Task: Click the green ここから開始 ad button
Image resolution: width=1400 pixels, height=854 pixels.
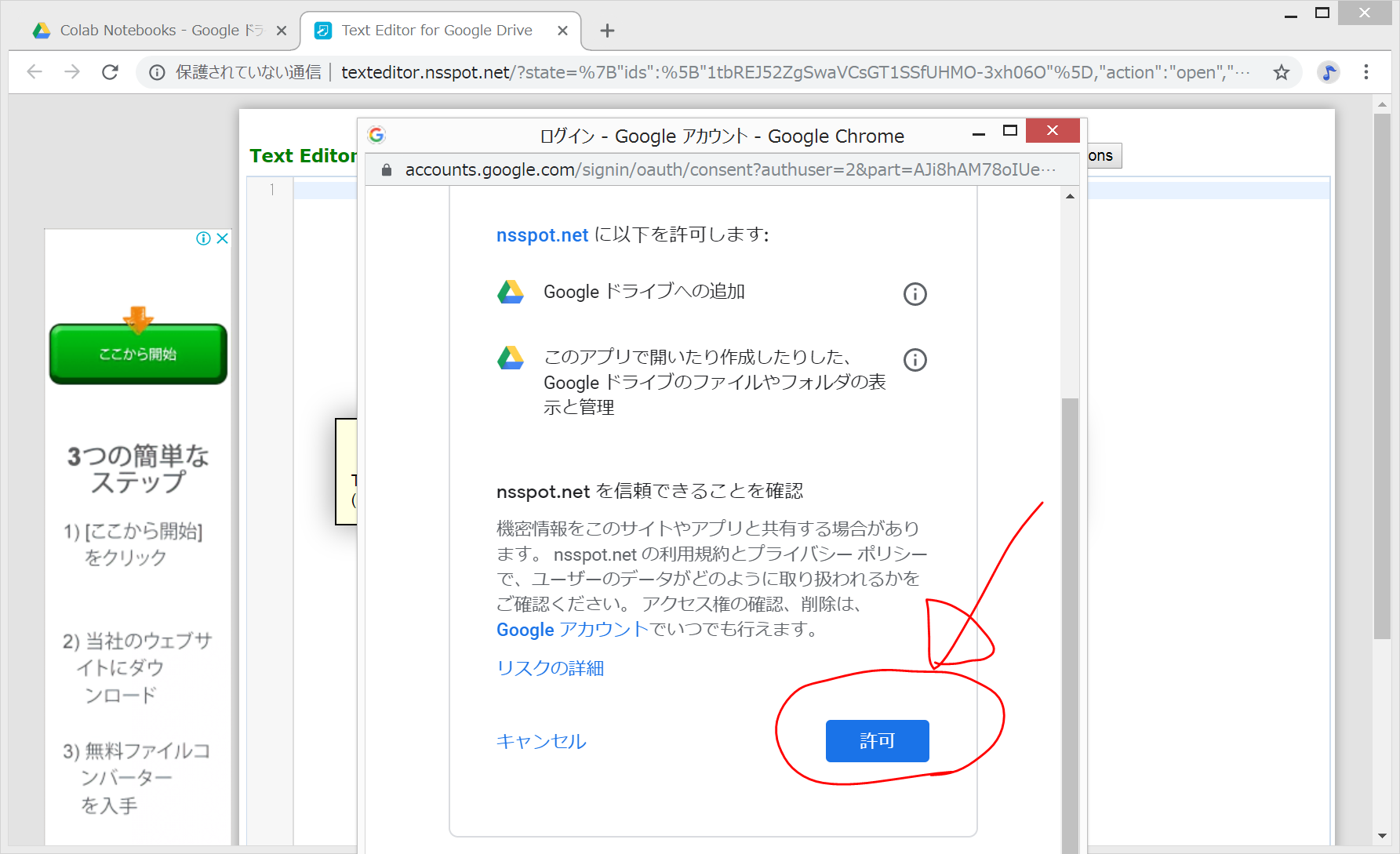Action: coord(138,354)
